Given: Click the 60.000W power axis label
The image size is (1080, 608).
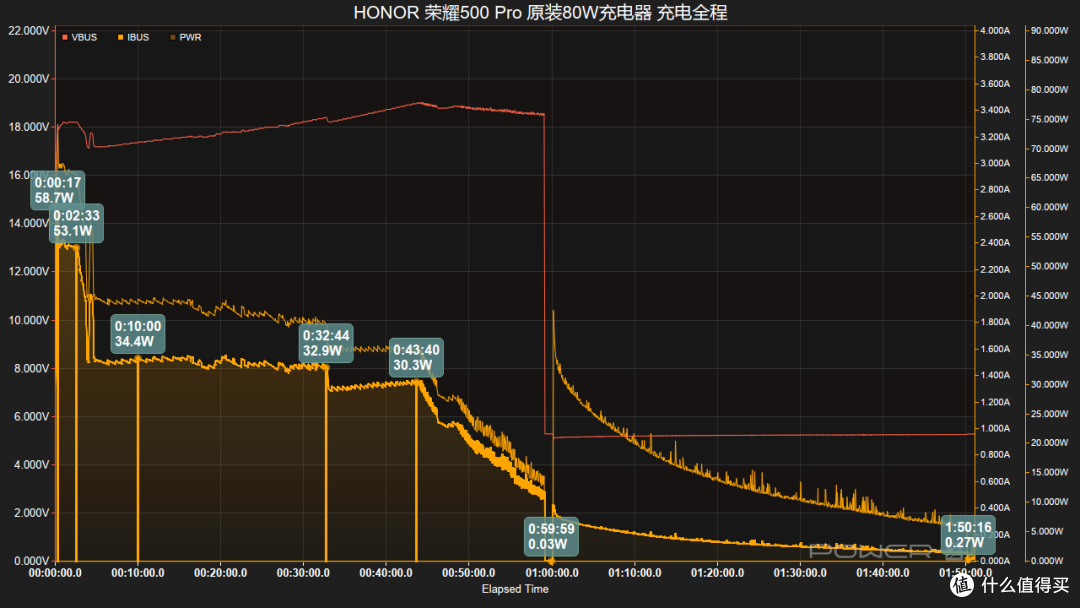Looking at the screenshot, I should [1050, 207].
